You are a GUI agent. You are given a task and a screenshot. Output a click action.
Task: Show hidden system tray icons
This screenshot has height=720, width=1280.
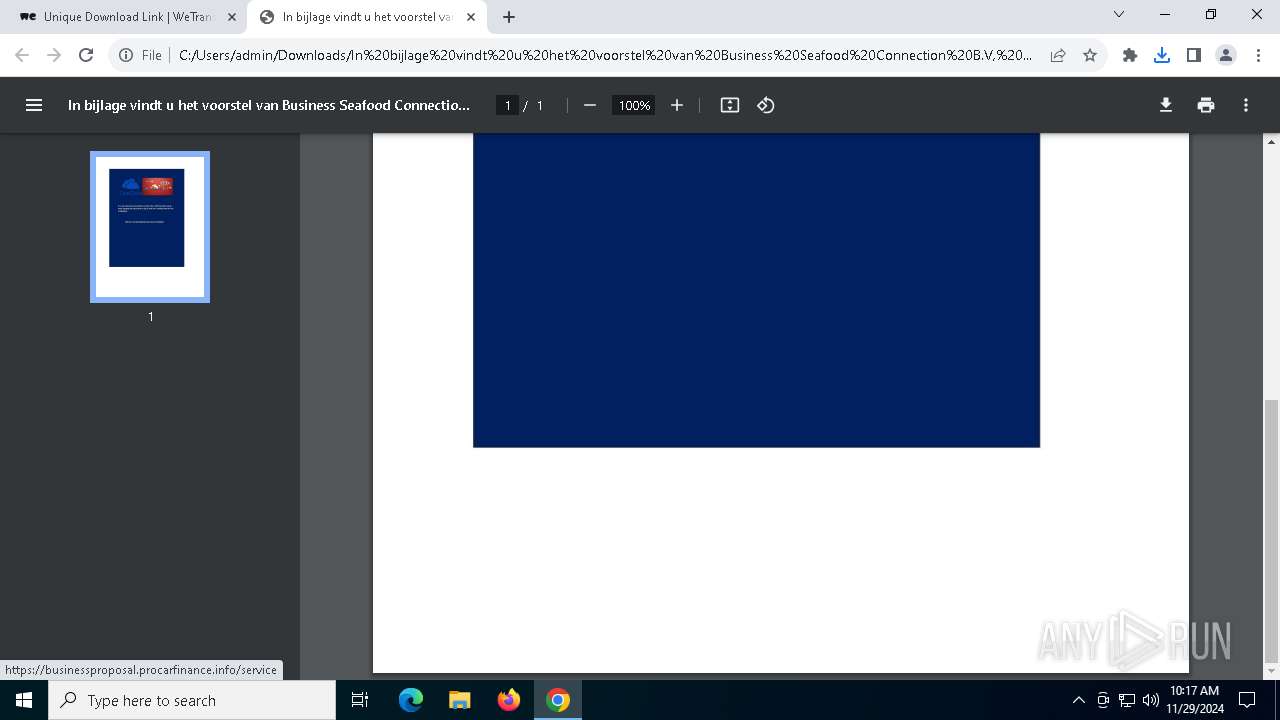click(x=1078, y=700)
